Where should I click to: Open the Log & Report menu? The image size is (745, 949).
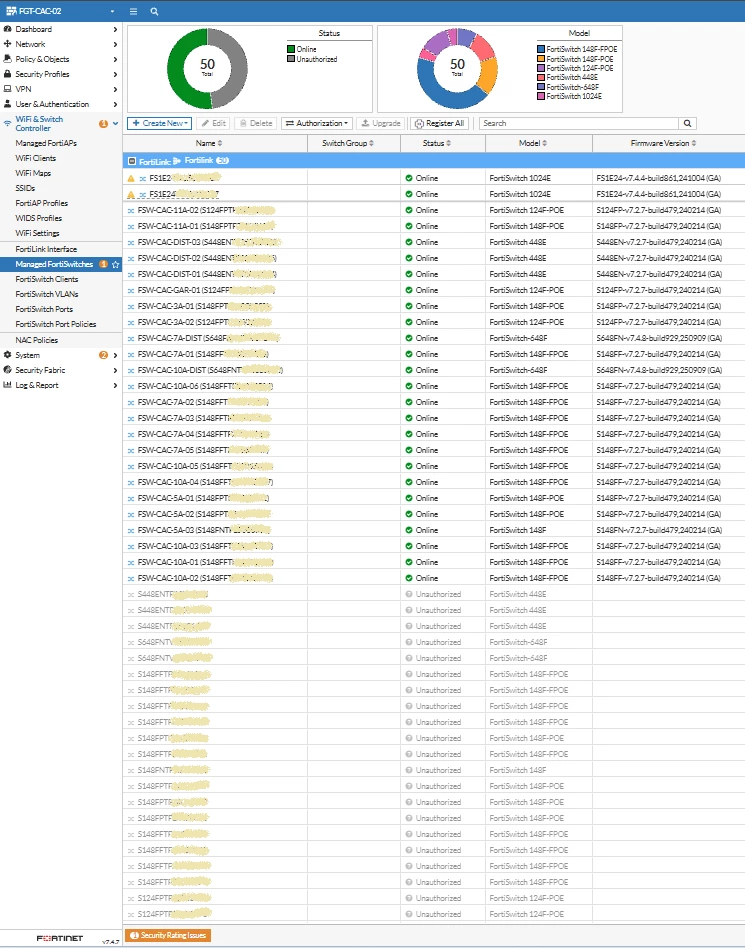[61, 386]
